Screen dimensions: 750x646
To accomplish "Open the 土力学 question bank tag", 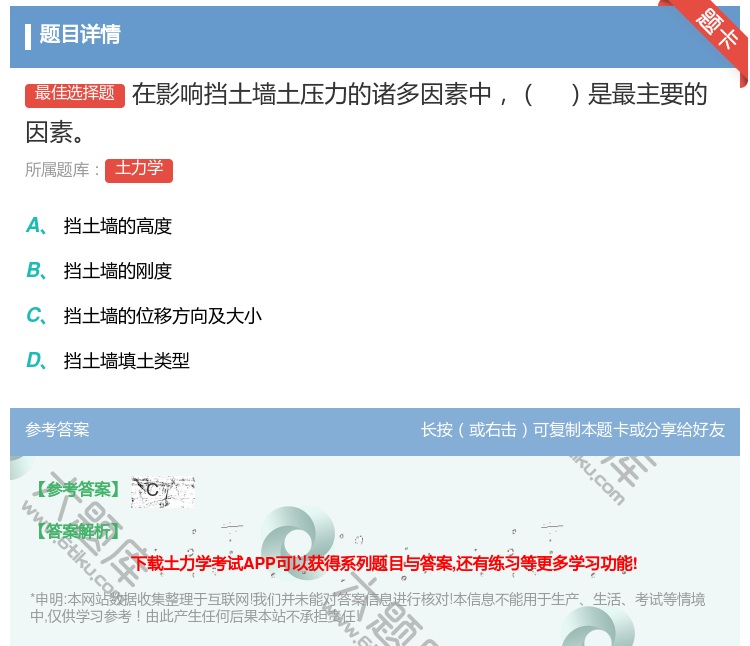I will click(139, 170).
